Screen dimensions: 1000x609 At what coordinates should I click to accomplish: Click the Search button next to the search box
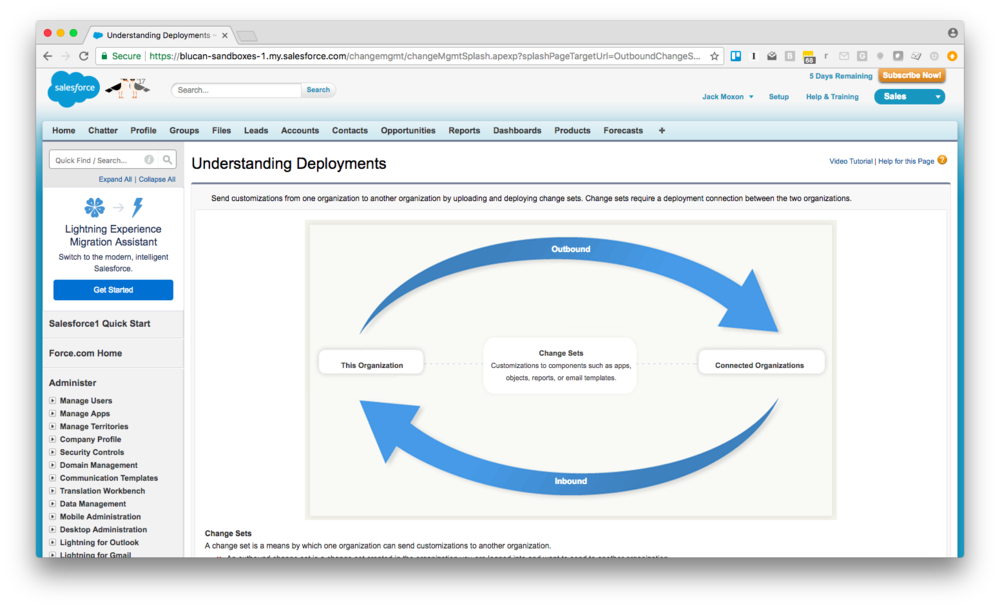tap(318, 90)
